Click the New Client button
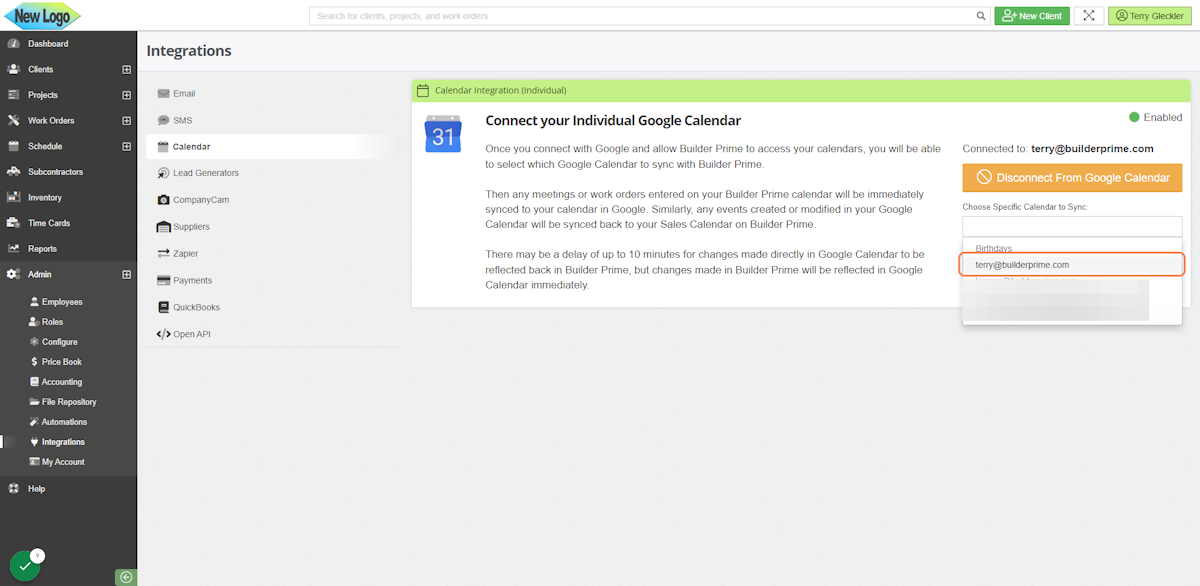The image size is (1200, 586). pos(1032,16)
